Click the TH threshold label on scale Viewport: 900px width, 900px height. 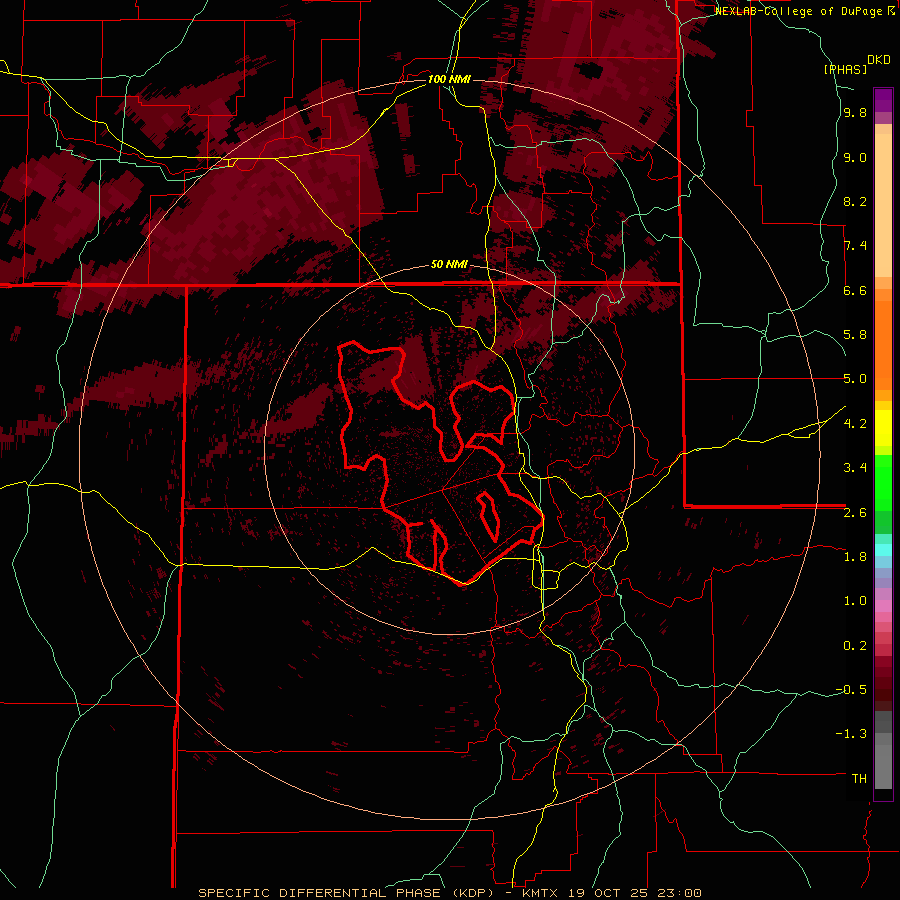(x=859, y=779)
